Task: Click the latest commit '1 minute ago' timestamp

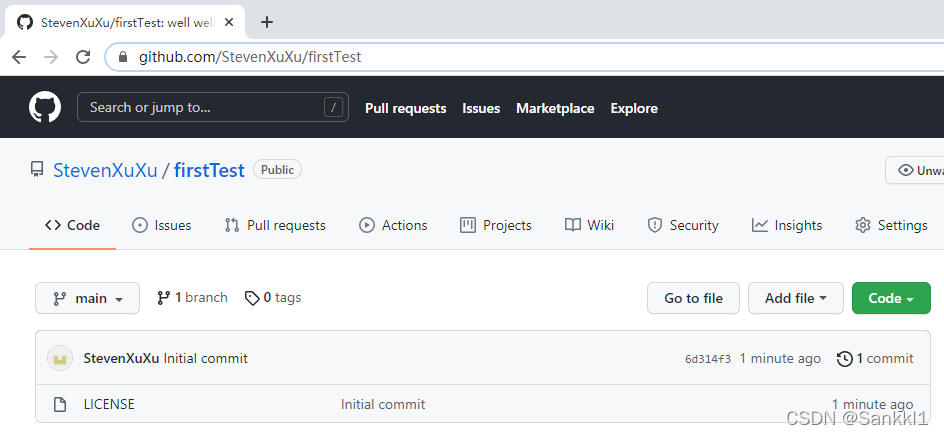Action: pyautogui.click(x=780, y=359)
